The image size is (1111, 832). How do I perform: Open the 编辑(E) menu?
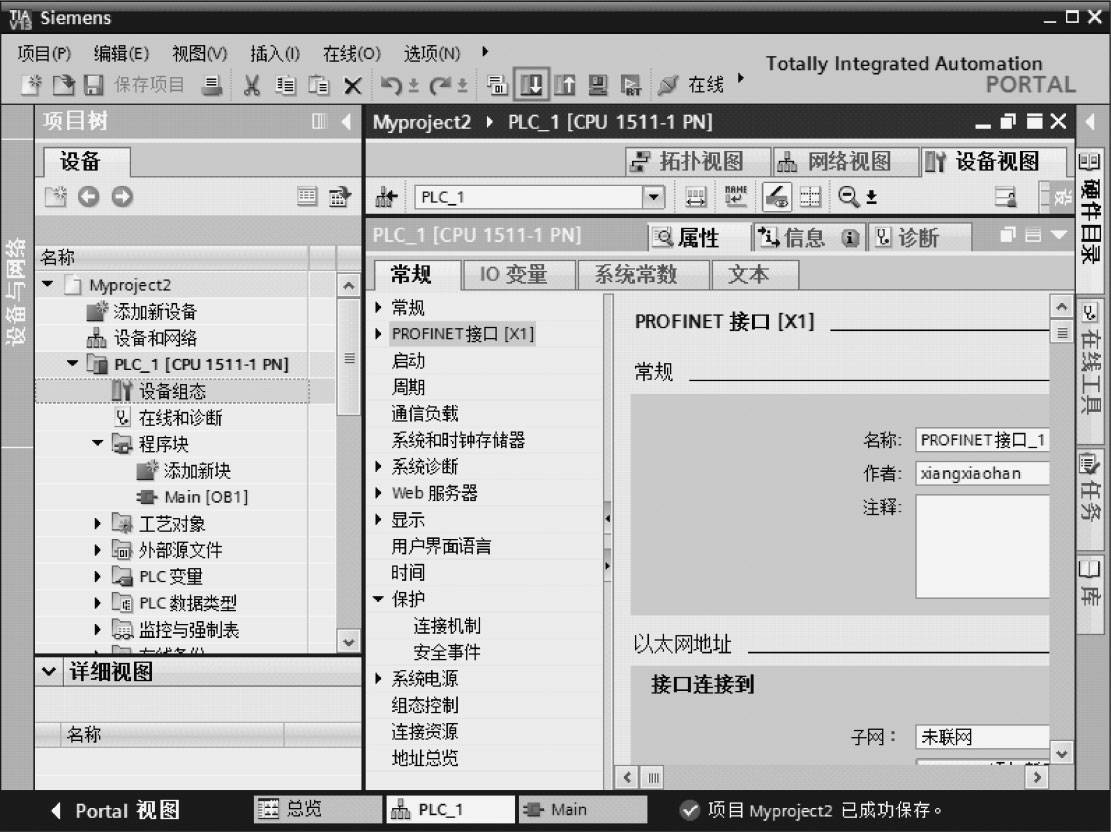tap(121, 53)
